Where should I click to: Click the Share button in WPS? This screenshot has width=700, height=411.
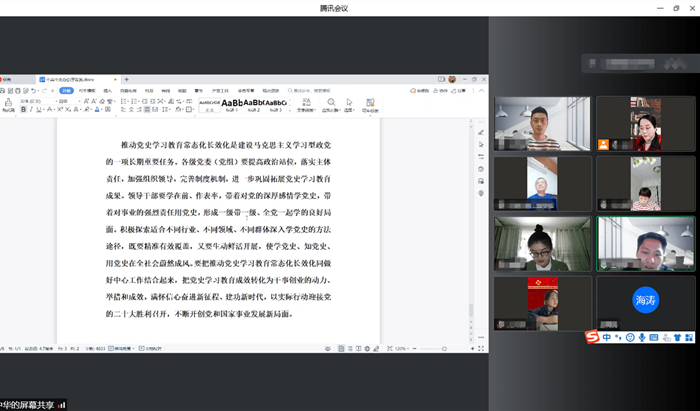[458, 91]
